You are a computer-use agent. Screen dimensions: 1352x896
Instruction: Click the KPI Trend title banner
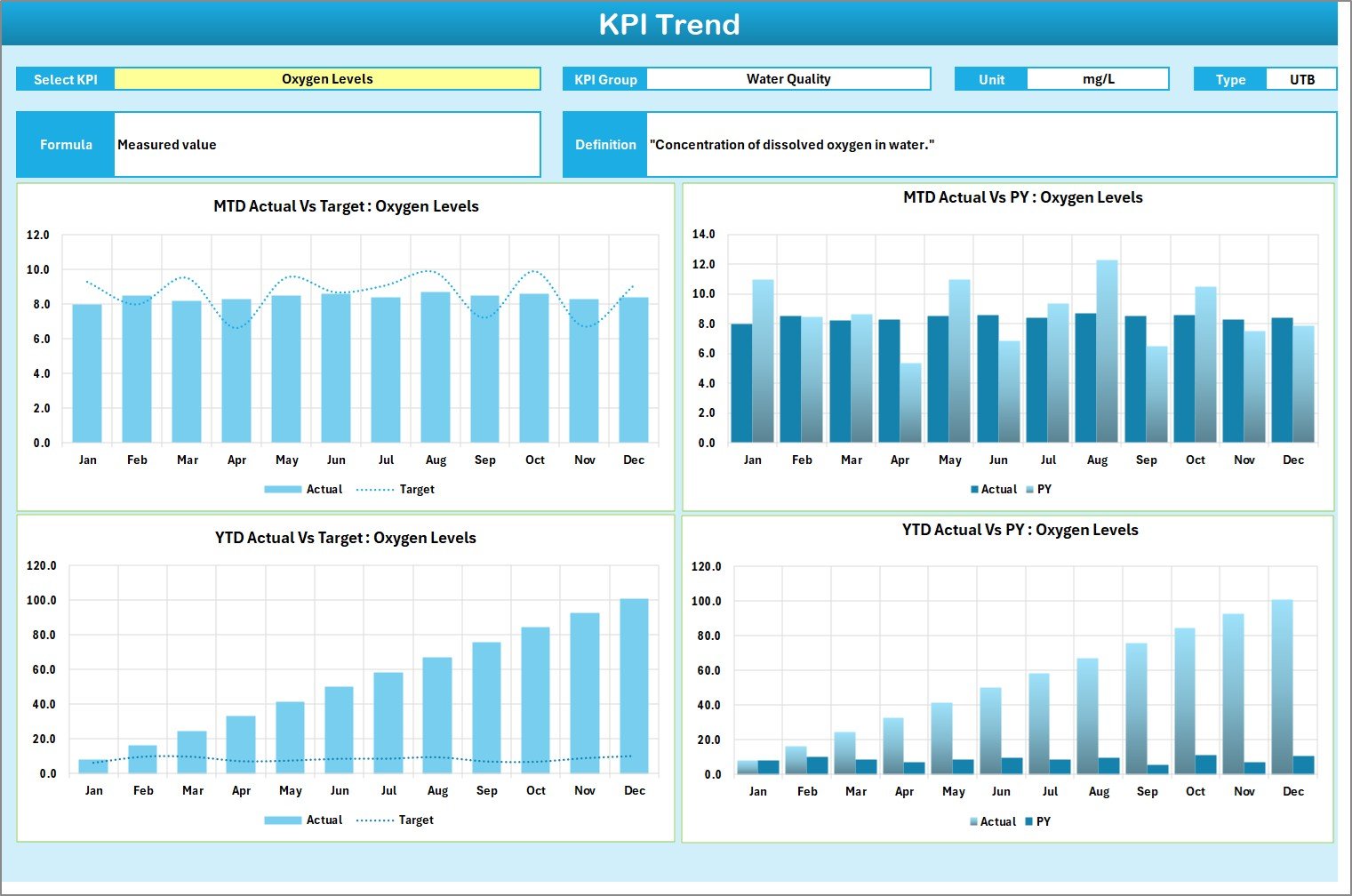point(669,24)
